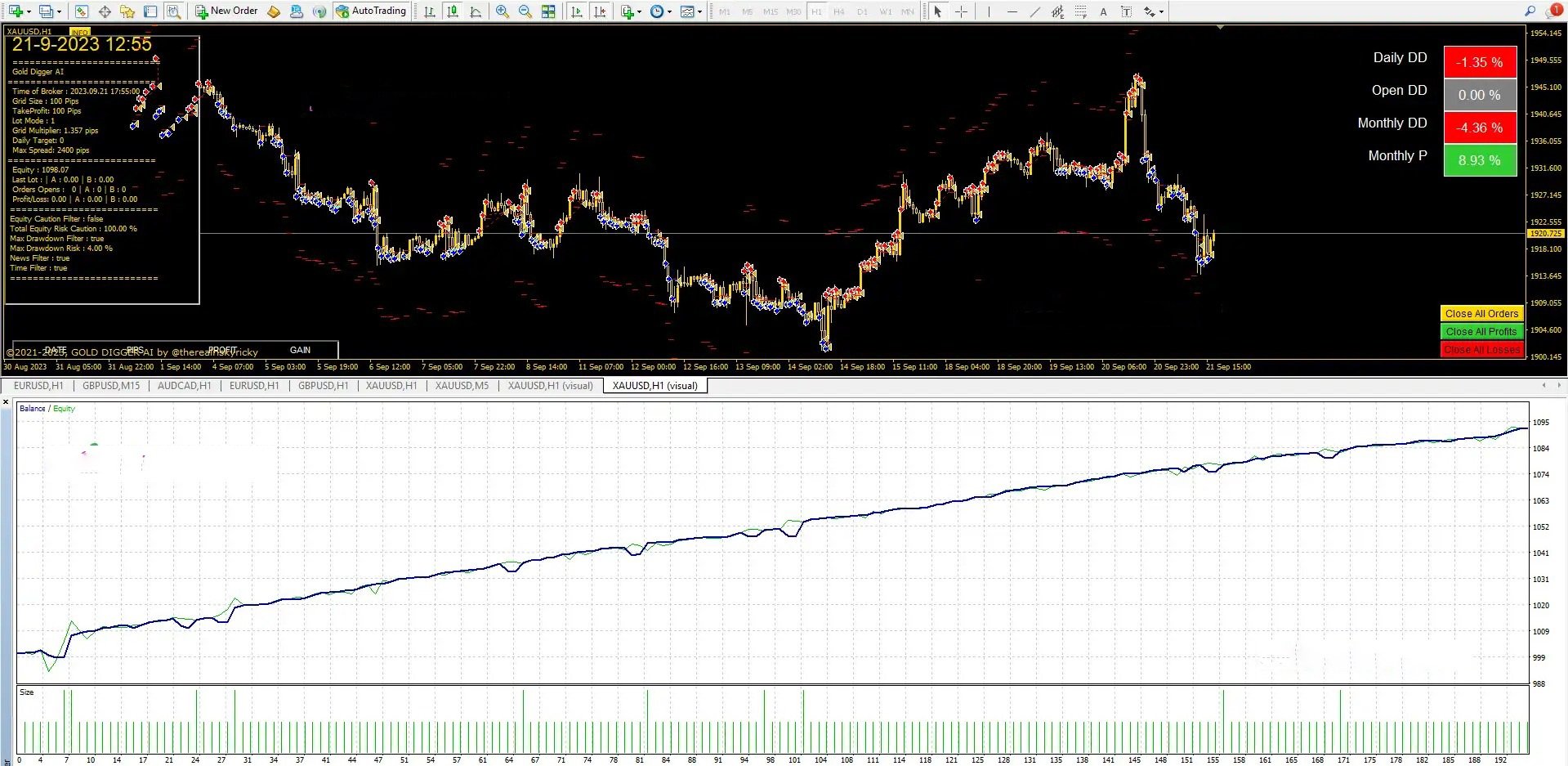Open the search magnifier
Image resolution: width=1568 pixels, height=766 pixels.
point(1530,11)
